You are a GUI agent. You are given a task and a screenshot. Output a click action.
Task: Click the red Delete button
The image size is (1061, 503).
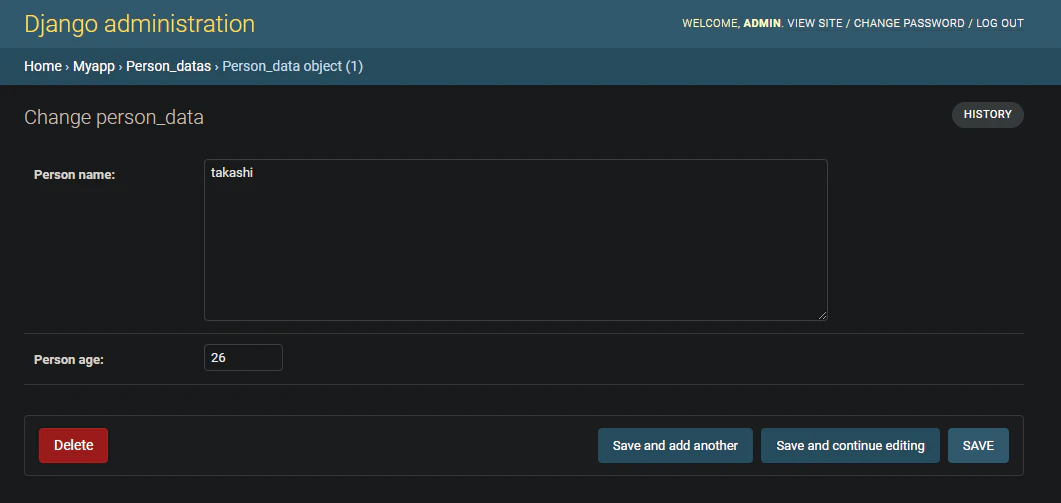point(73,445)
